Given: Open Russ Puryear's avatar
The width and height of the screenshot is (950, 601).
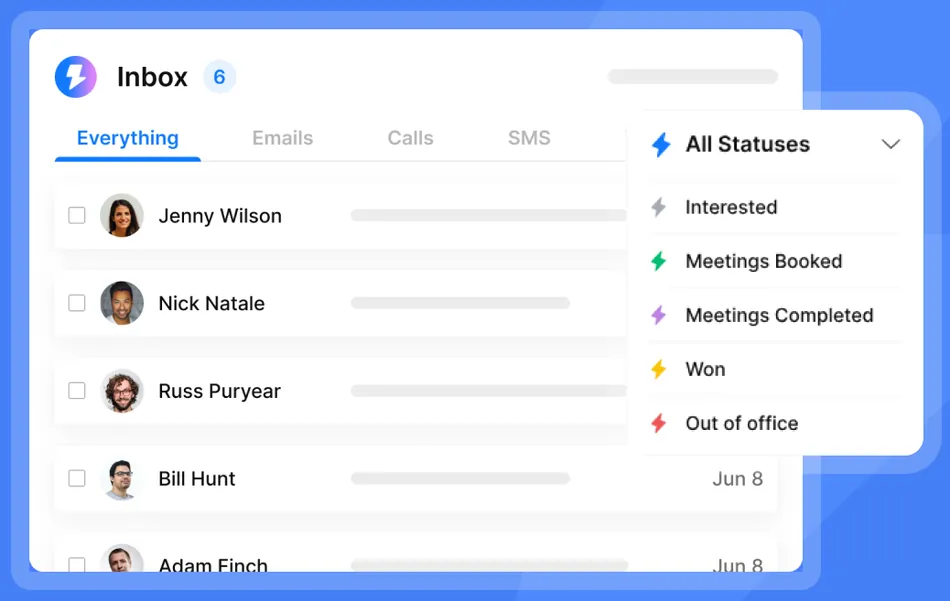Looking at the screenshot, I should pyautogui.click(x=122, y=391).
